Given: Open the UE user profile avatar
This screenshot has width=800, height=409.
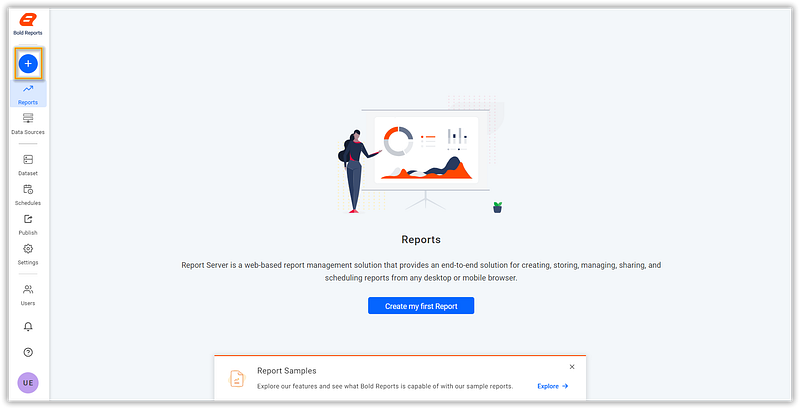Looking at the screenshot, I should click(28, 382).
